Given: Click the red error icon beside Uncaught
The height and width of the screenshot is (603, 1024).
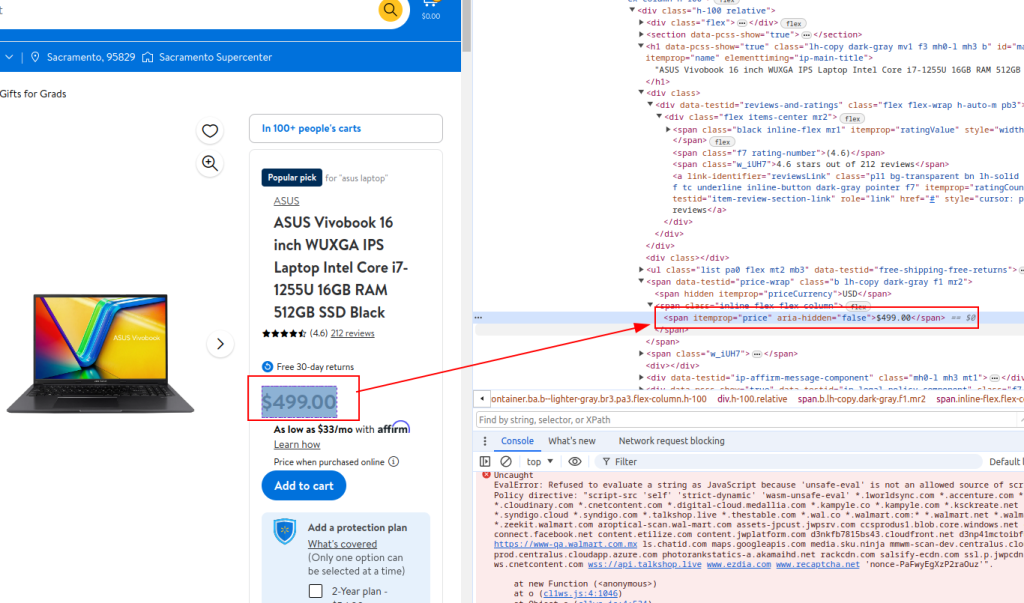Looking at the screenshot, I should 486,475.
